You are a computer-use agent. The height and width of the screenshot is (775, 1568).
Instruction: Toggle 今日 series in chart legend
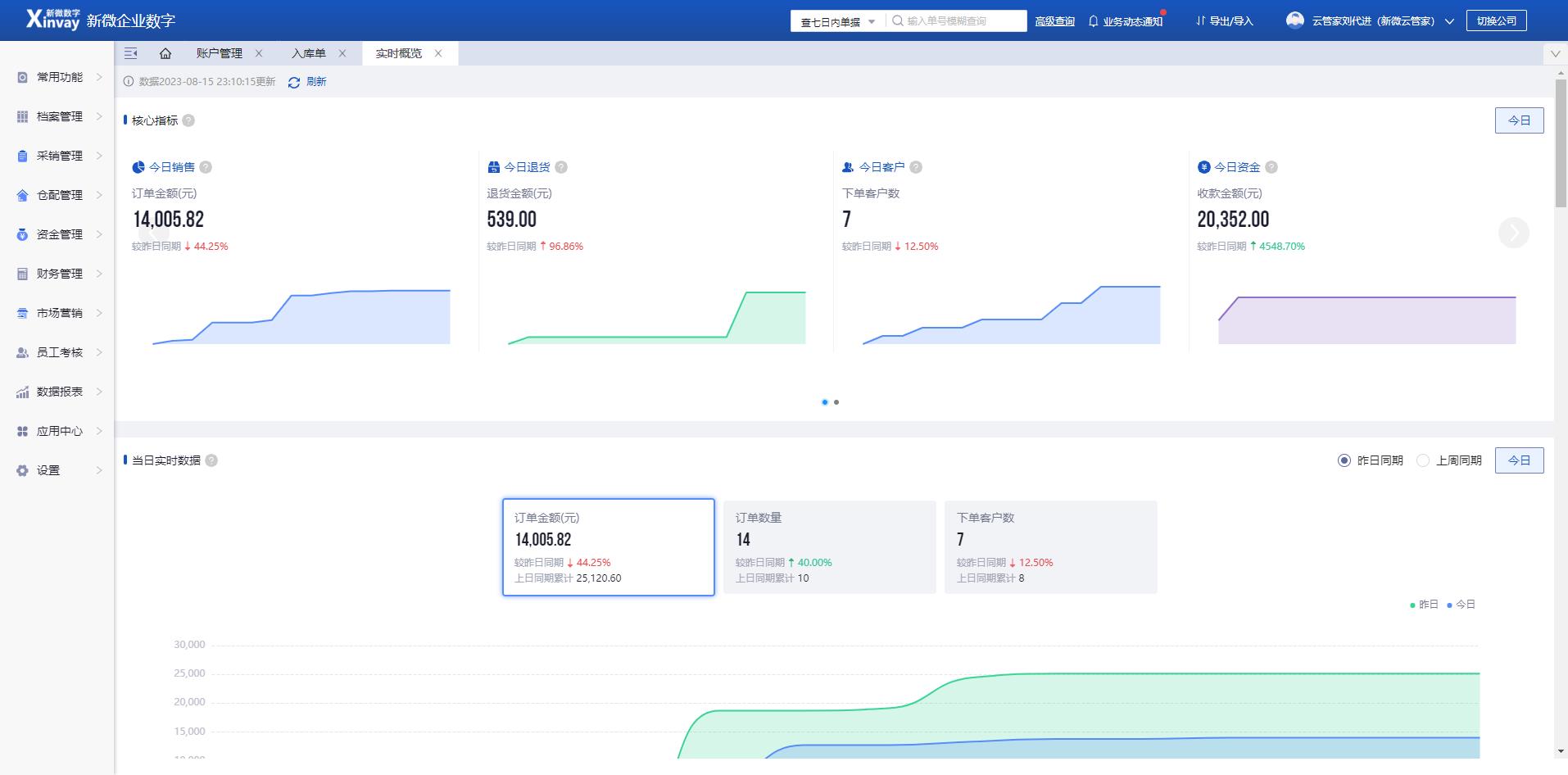coord(1461,605)
